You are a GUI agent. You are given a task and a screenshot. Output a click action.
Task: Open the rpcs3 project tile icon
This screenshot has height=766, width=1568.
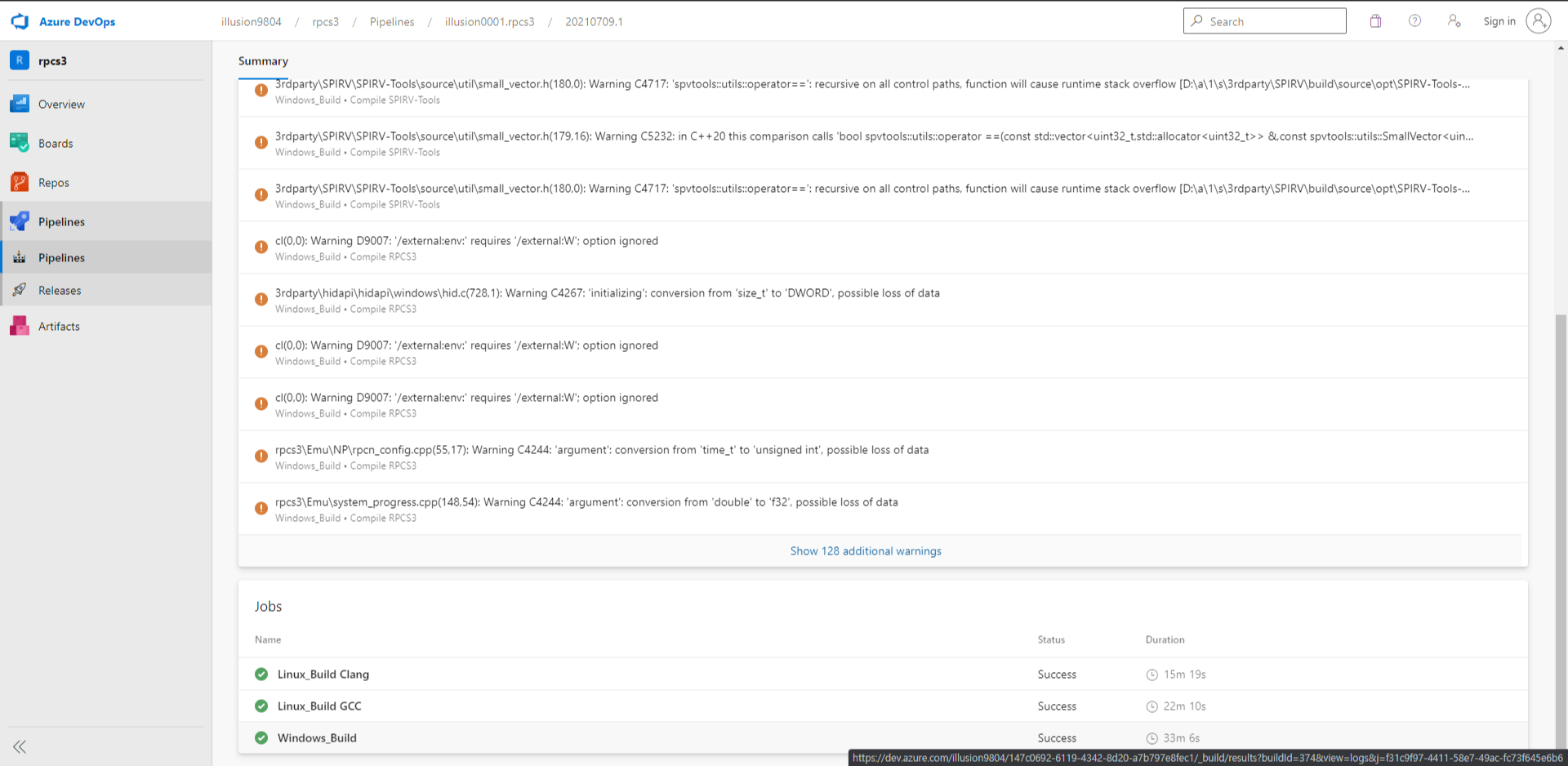click(x=20, y=60)
